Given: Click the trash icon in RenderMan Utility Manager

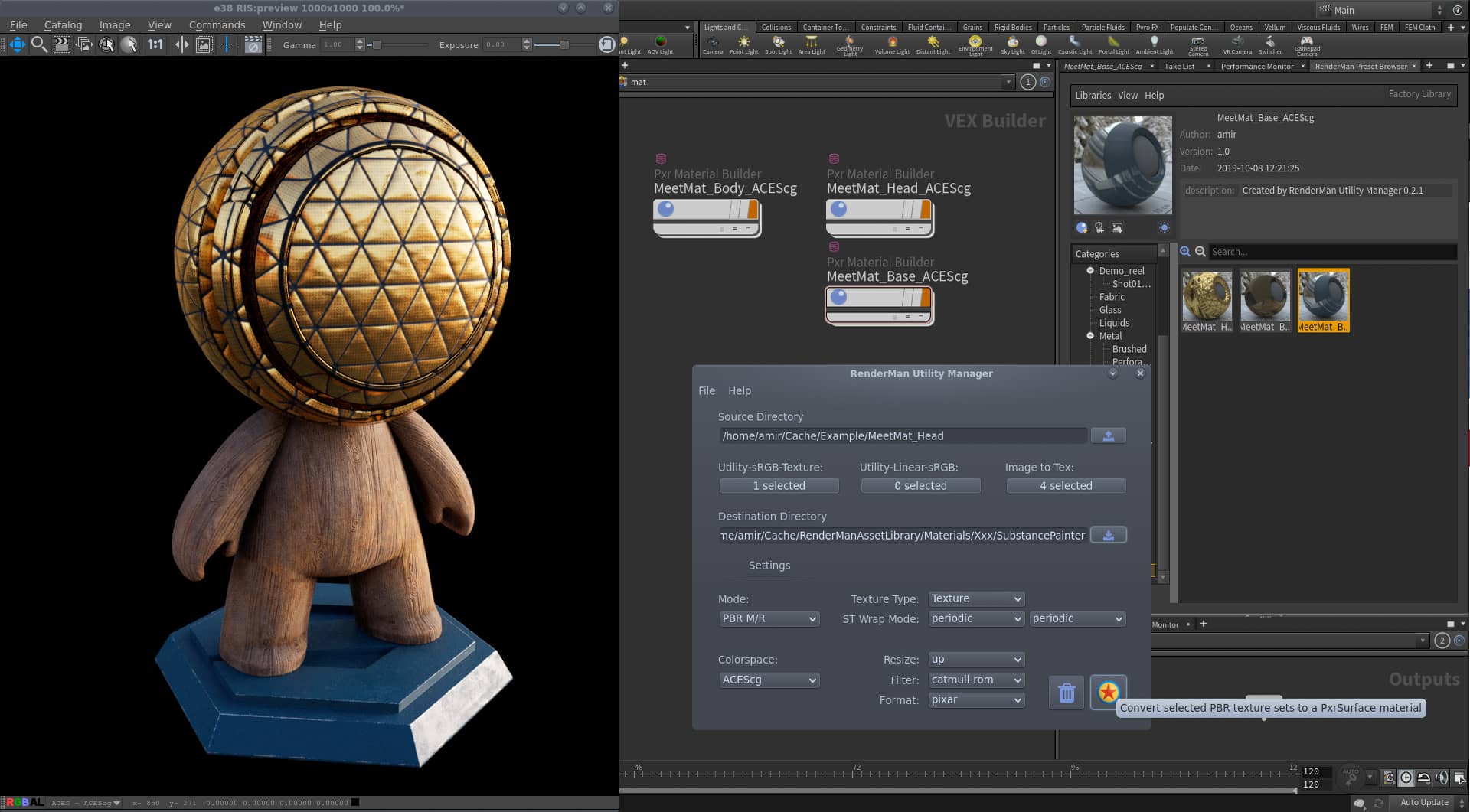Looking at the screenshot, I should point(1065,693).
